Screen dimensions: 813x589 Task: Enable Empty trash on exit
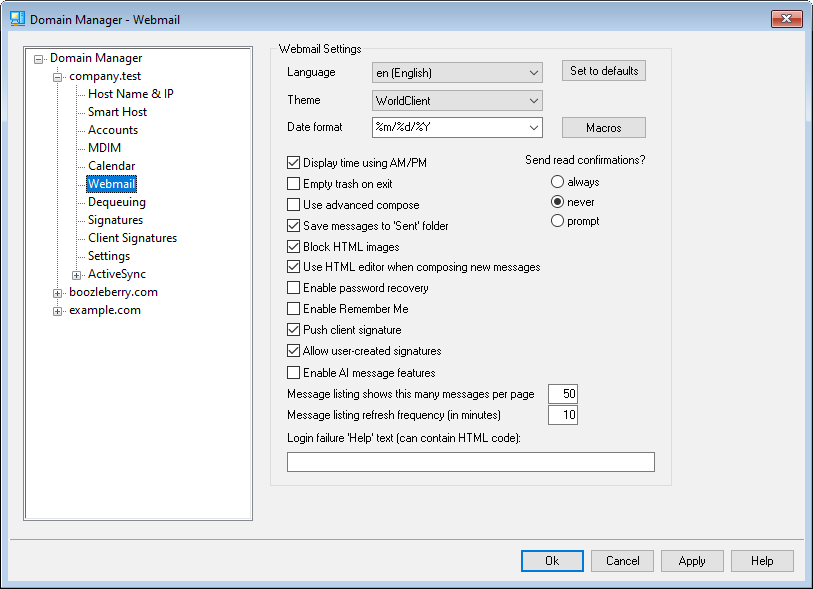click(294, 184)
